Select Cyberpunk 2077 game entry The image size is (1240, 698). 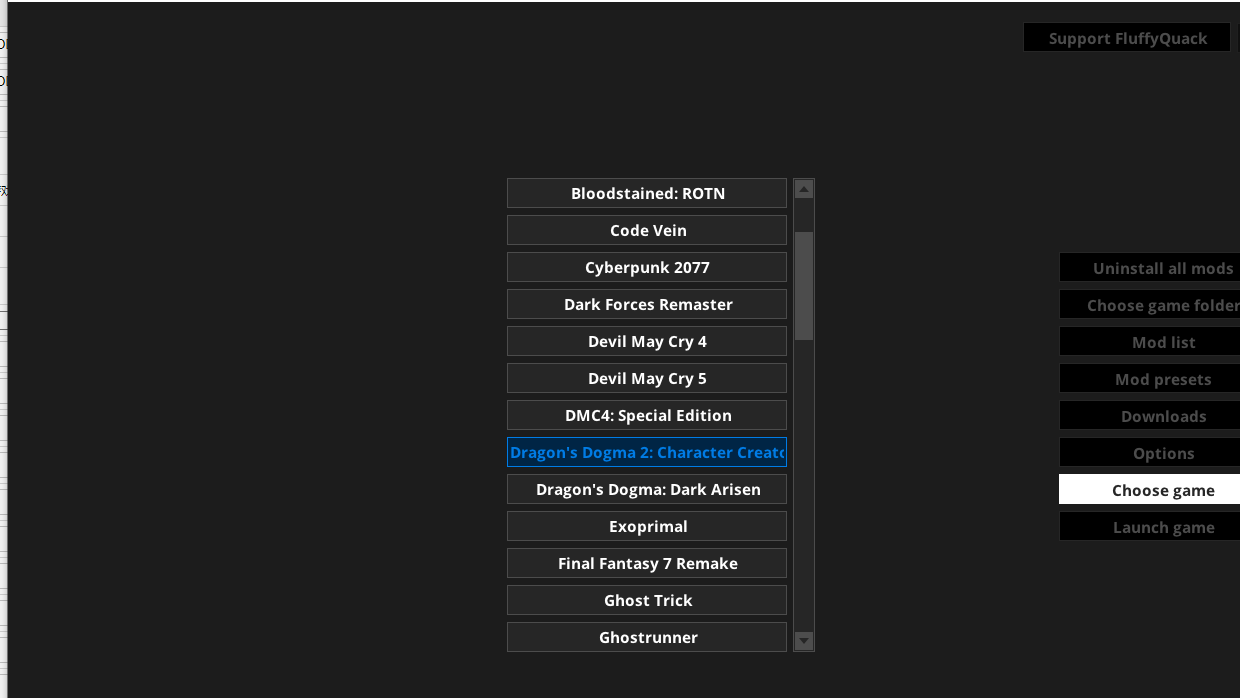pos(647,267)
